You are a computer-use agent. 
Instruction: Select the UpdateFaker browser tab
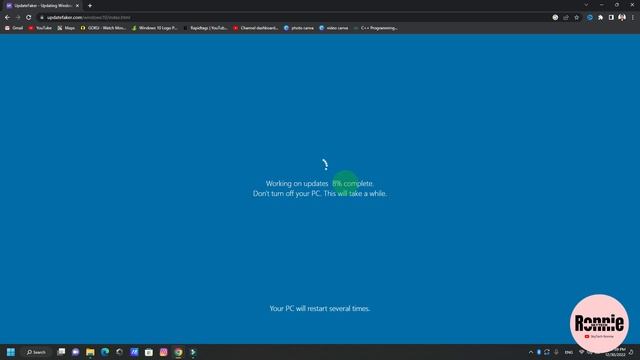click(x=42, y=6)
